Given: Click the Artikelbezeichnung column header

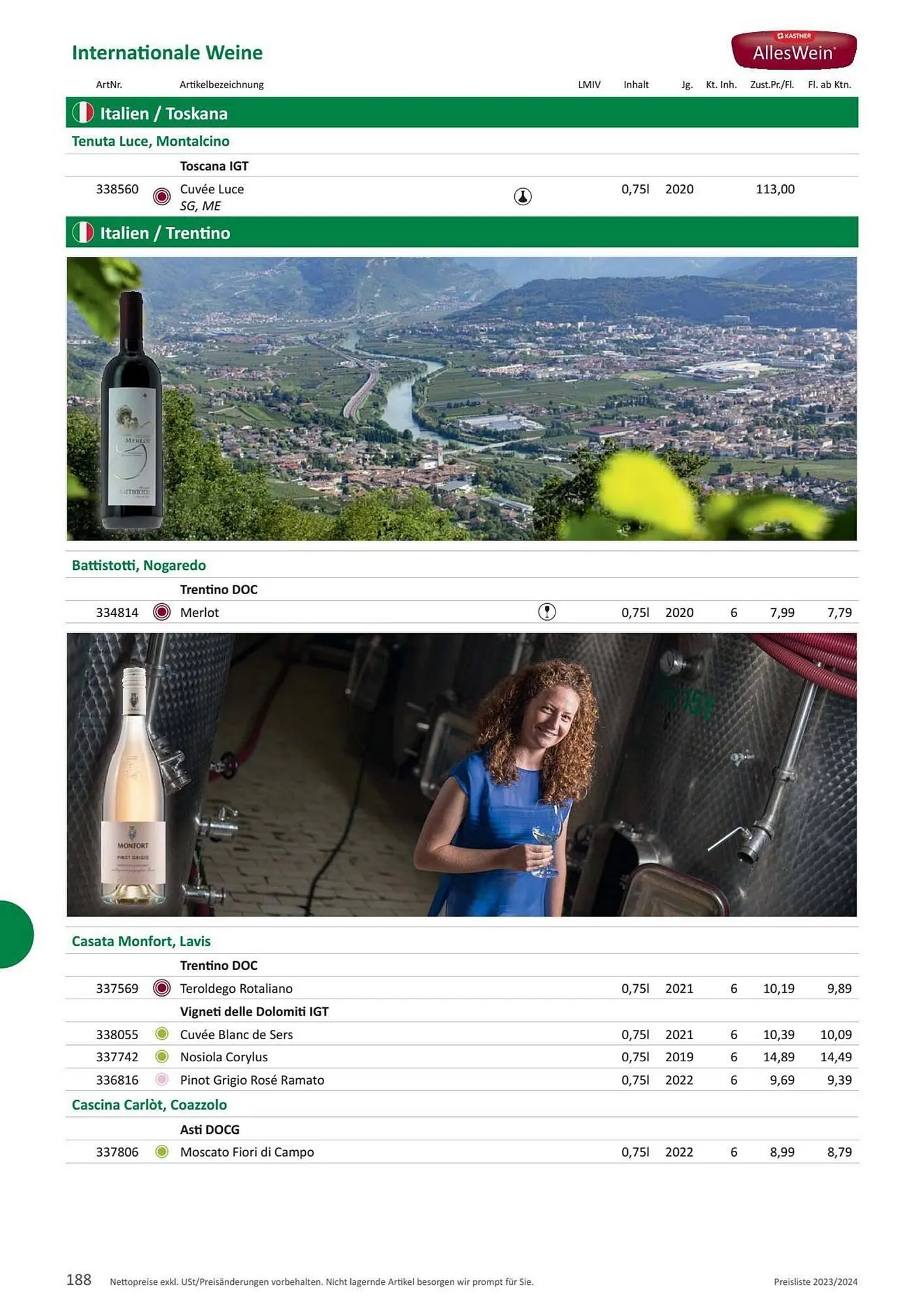Looking at the screenshot, I should pos(222,84).
